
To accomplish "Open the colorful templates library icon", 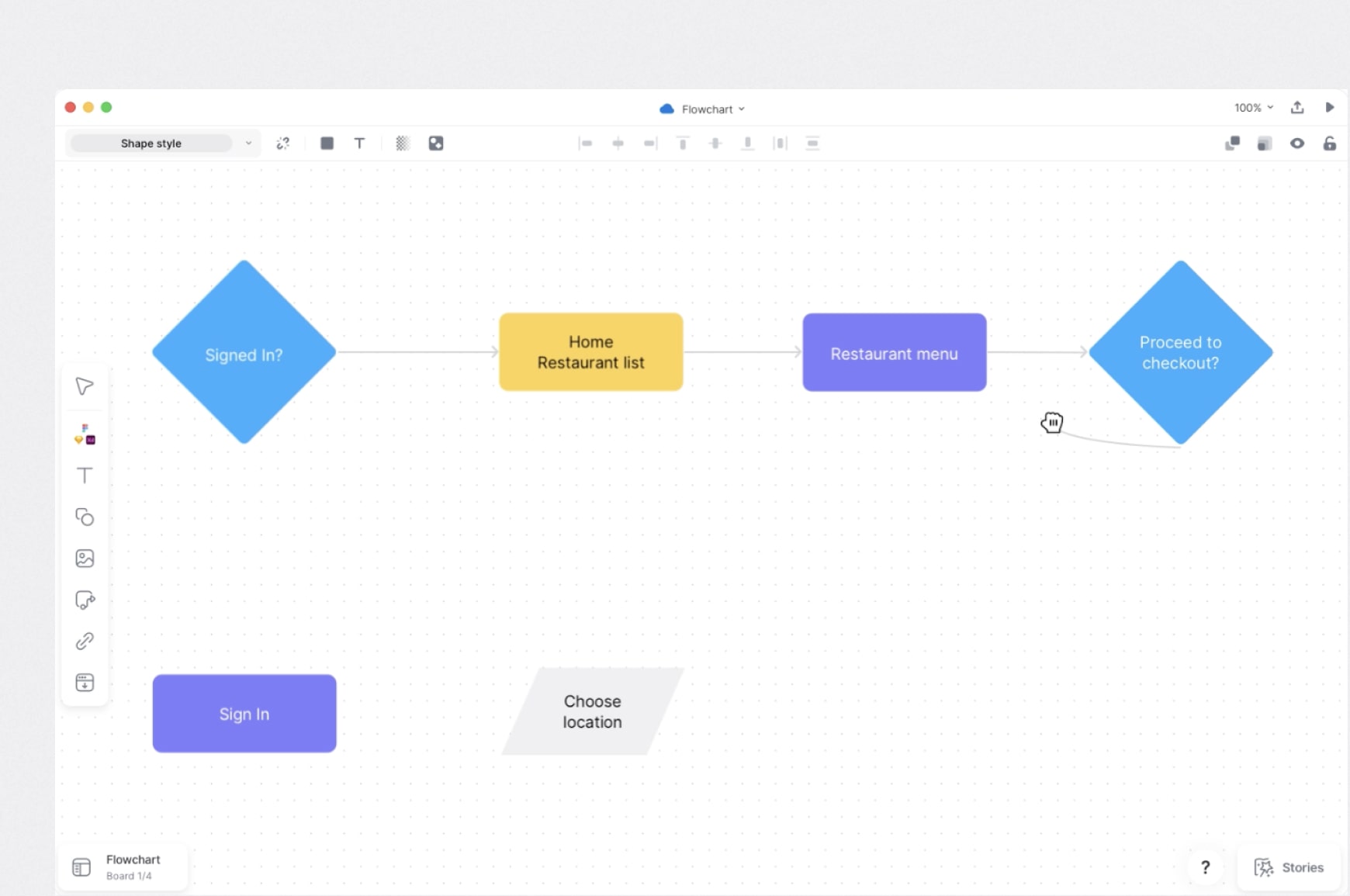I will coord(85,434).
